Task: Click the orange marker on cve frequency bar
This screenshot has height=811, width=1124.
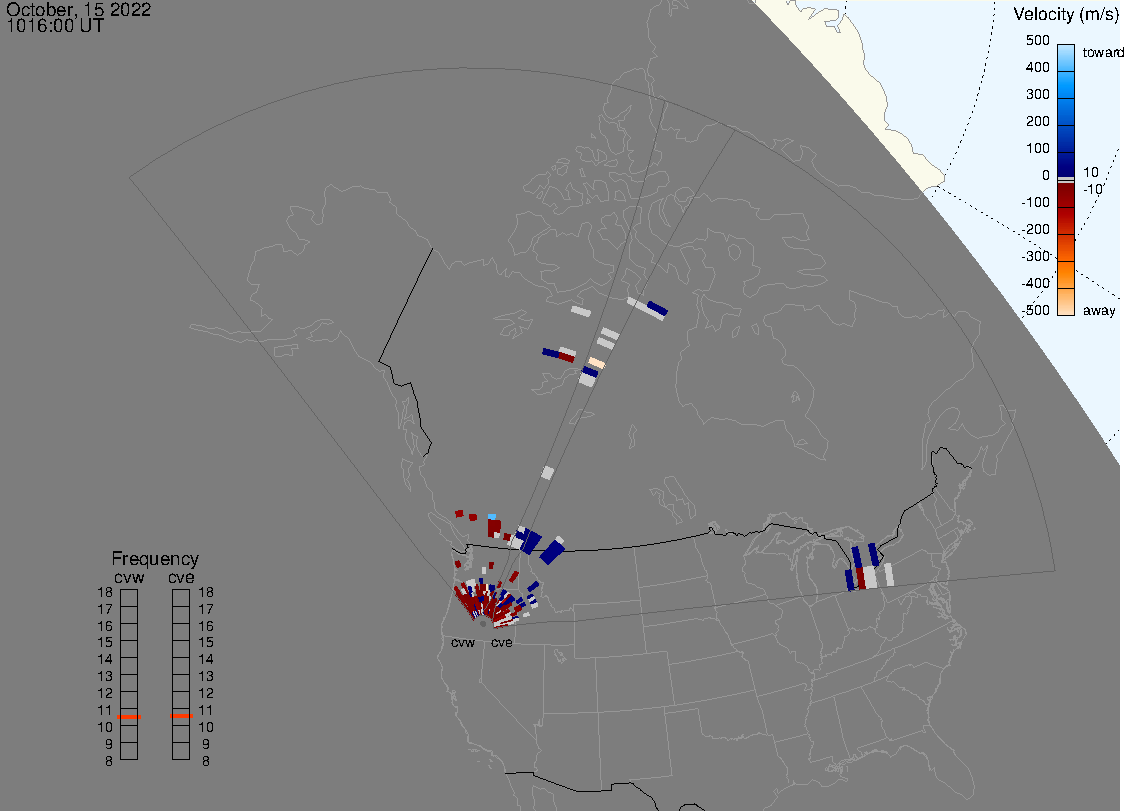Action: tap(181, 715)
